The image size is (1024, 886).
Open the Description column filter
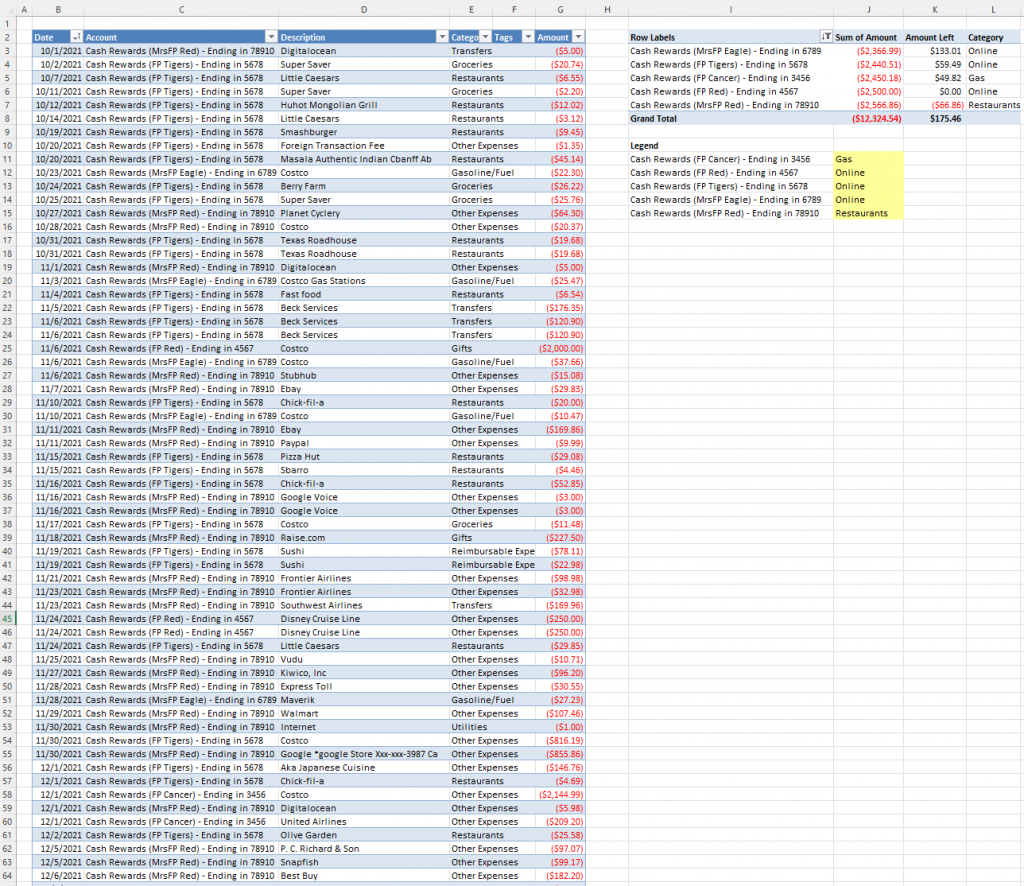[x=441, y=37]
